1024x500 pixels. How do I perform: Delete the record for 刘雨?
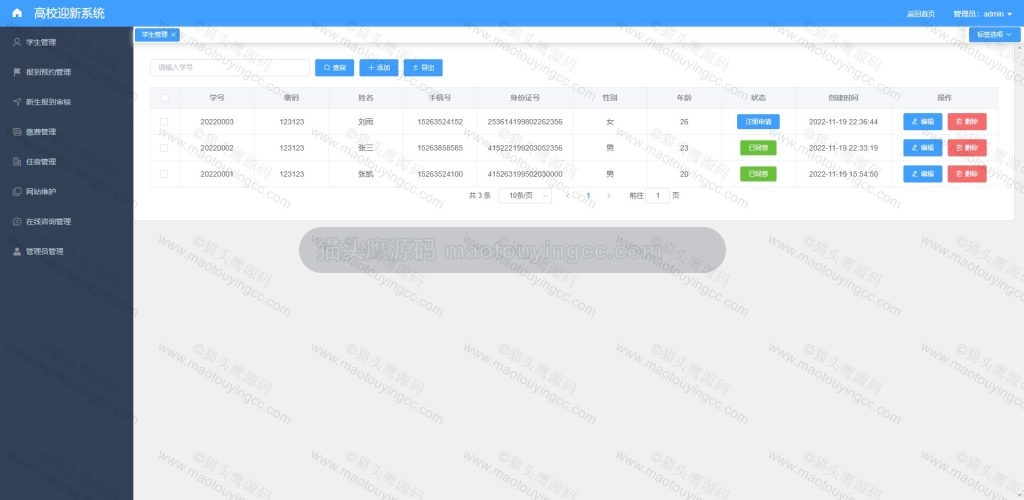coord(967,122)
